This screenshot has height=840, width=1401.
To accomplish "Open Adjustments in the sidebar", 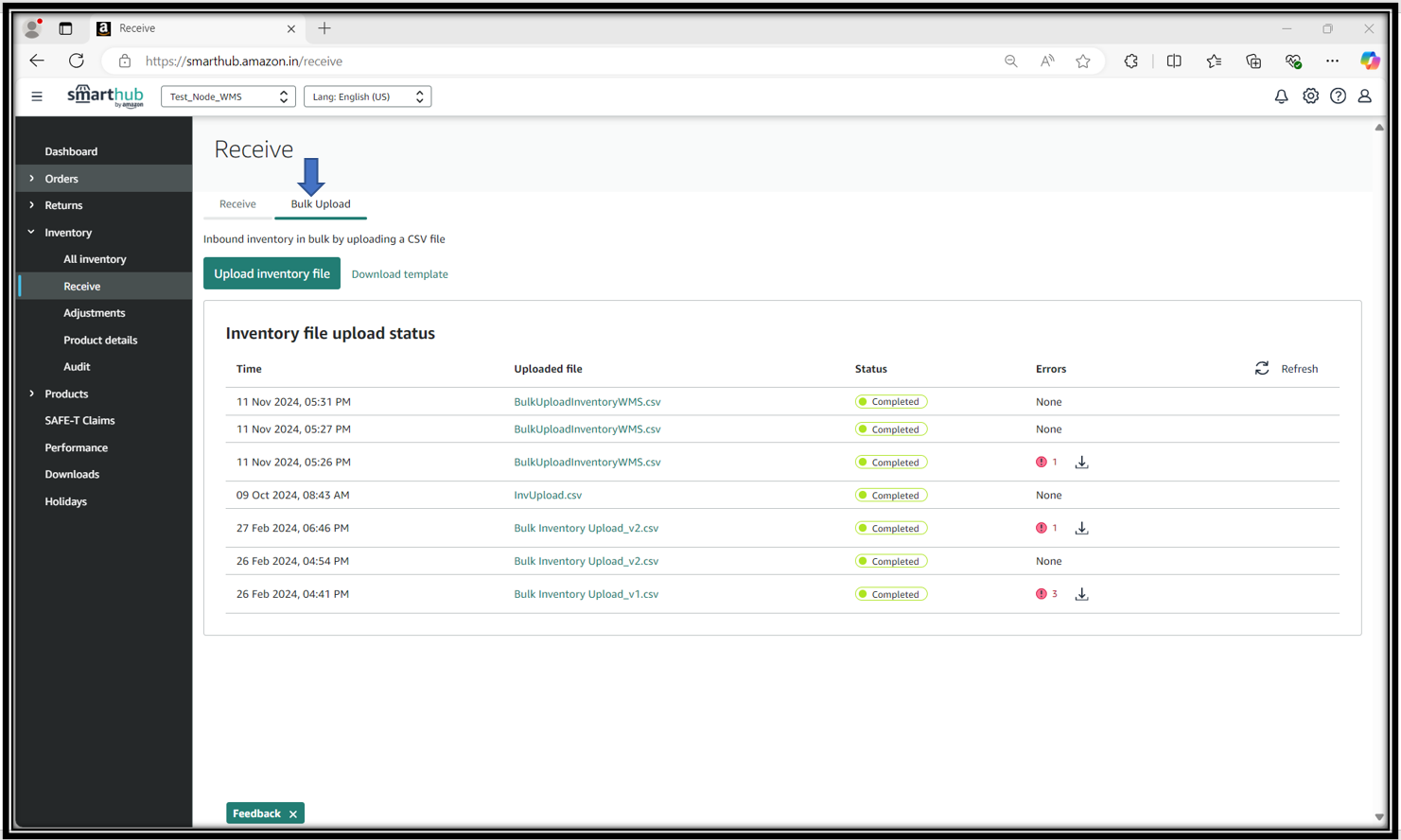I will pyautogui.click(x=95, y=313).
